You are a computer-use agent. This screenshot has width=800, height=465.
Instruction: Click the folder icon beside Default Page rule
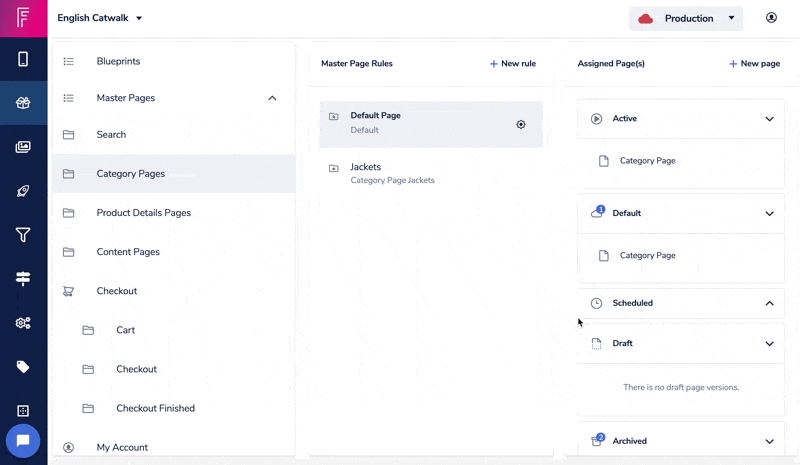334,116
